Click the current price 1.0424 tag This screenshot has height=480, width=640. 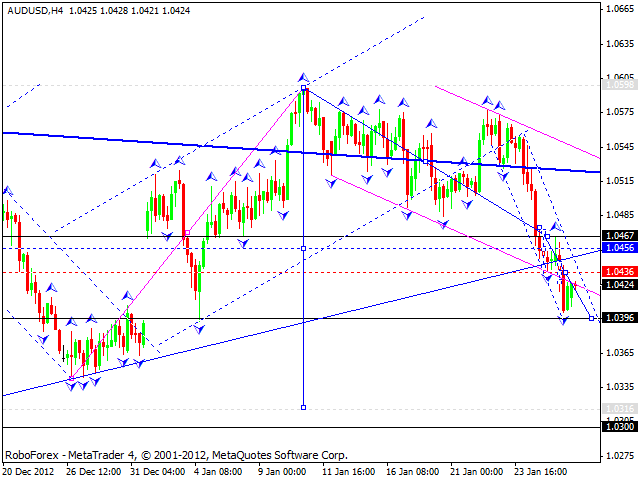tap(621, 284)
